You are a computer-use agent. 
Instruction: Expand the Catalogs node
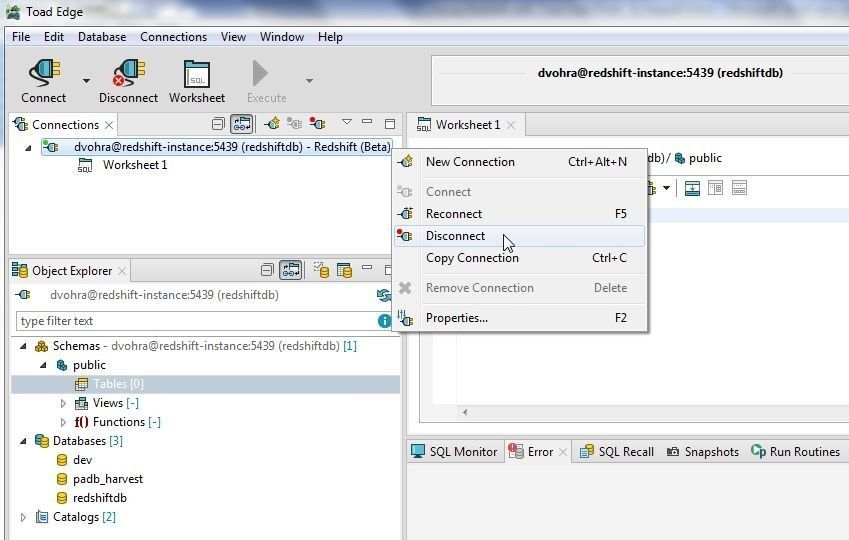pyautogui.click(x=23, y=518)
